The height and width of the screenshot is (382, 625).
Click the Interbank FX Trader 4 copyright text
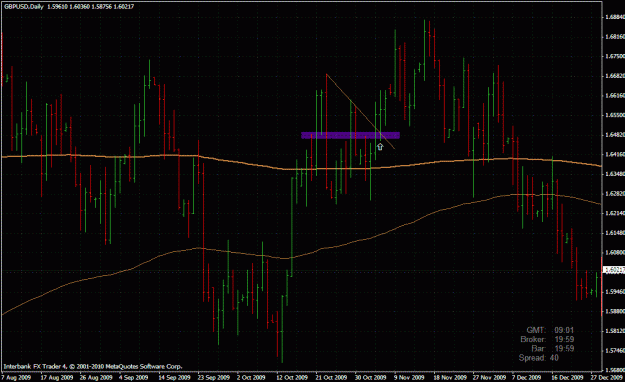point(93,366)
